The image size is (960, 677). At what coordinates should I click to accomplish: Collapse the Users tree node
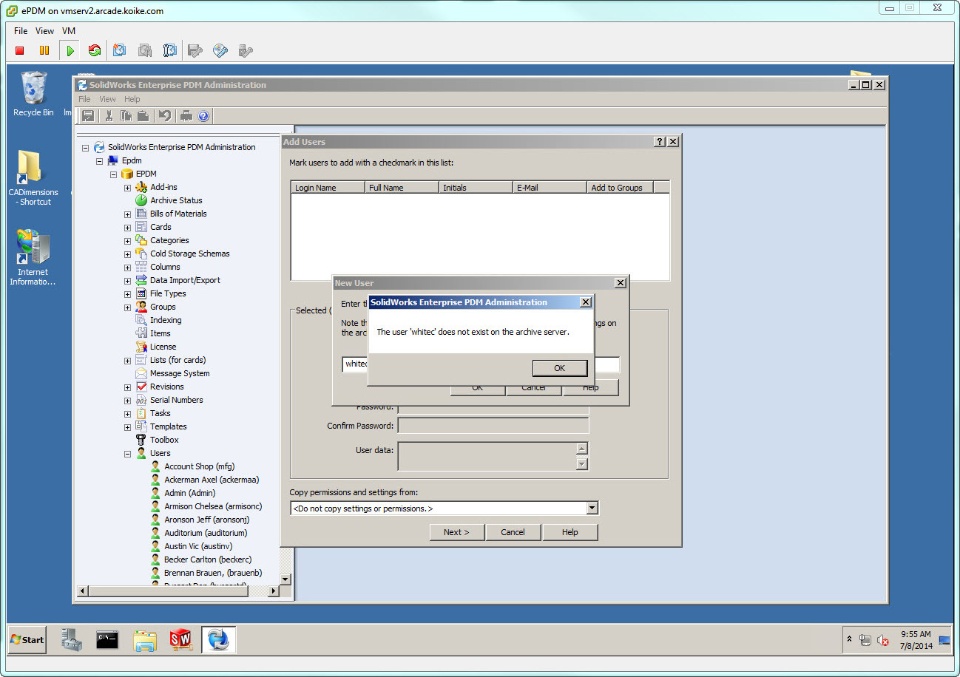point(127,454)
